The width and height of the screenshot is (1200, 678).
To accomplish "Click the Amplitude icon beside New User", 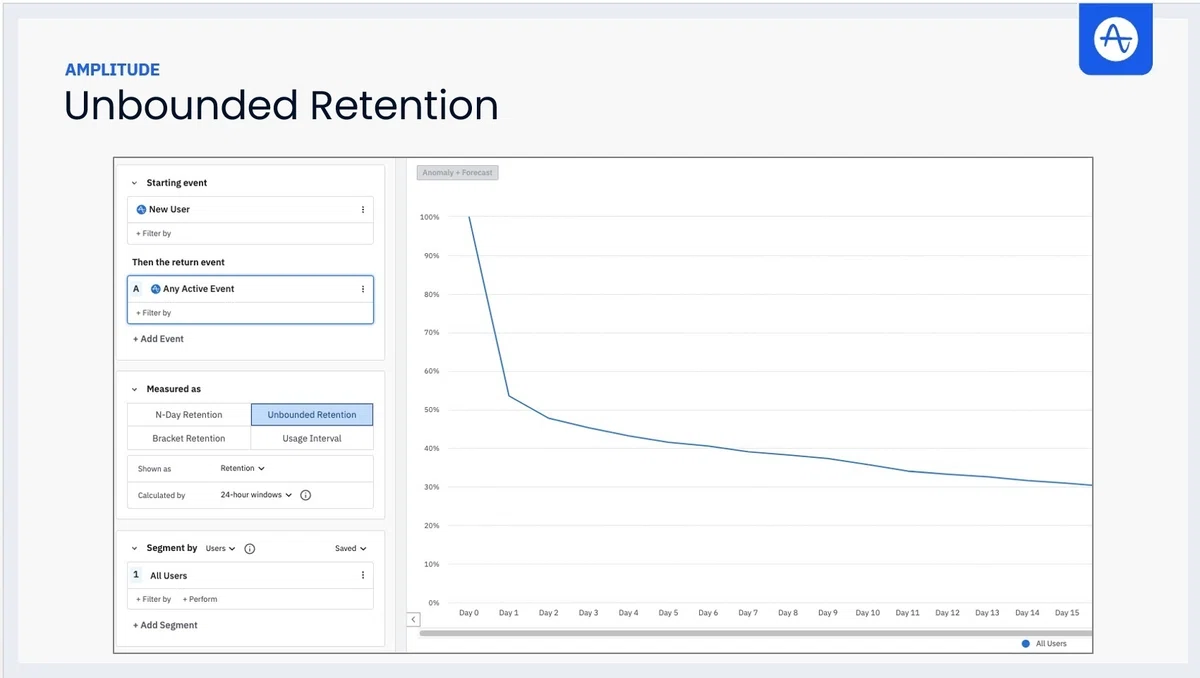I will coord(141,210).
